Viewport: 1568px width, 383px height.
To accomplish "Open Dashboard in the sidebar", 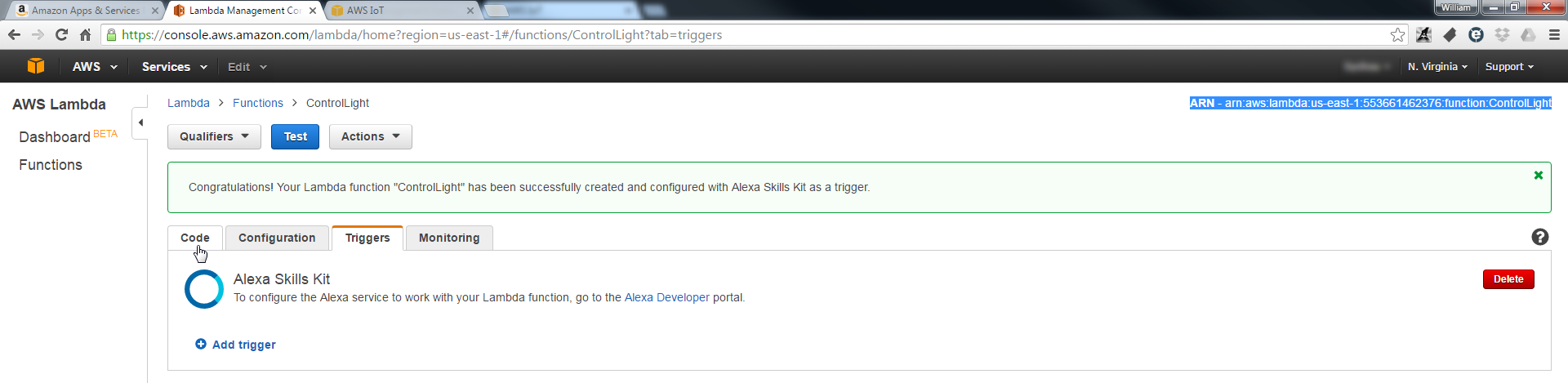I will 55,137.
